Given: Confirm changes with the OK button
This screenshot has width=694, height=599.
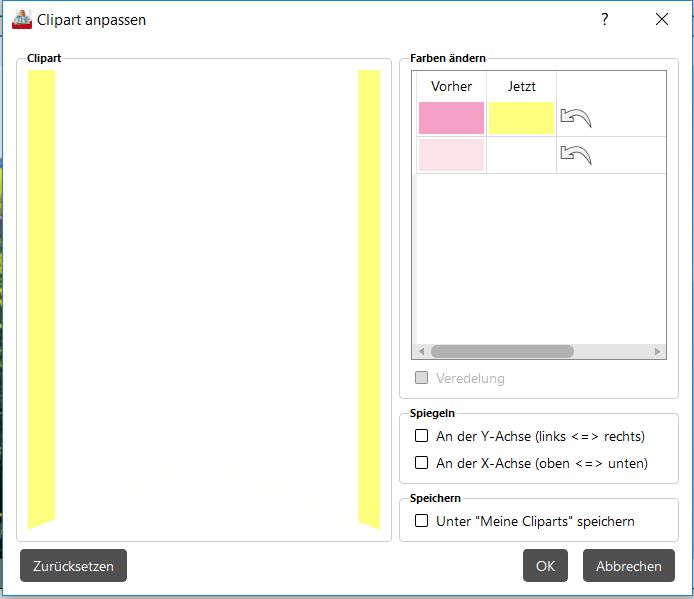Looking at the screenshot, I should (545, 566).
